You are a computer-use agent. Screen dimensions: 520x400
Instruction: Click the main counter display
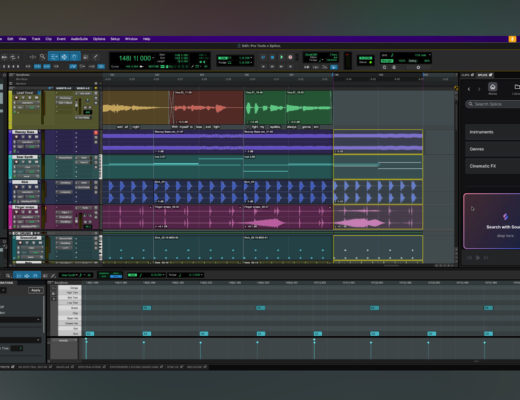point(135,58)
